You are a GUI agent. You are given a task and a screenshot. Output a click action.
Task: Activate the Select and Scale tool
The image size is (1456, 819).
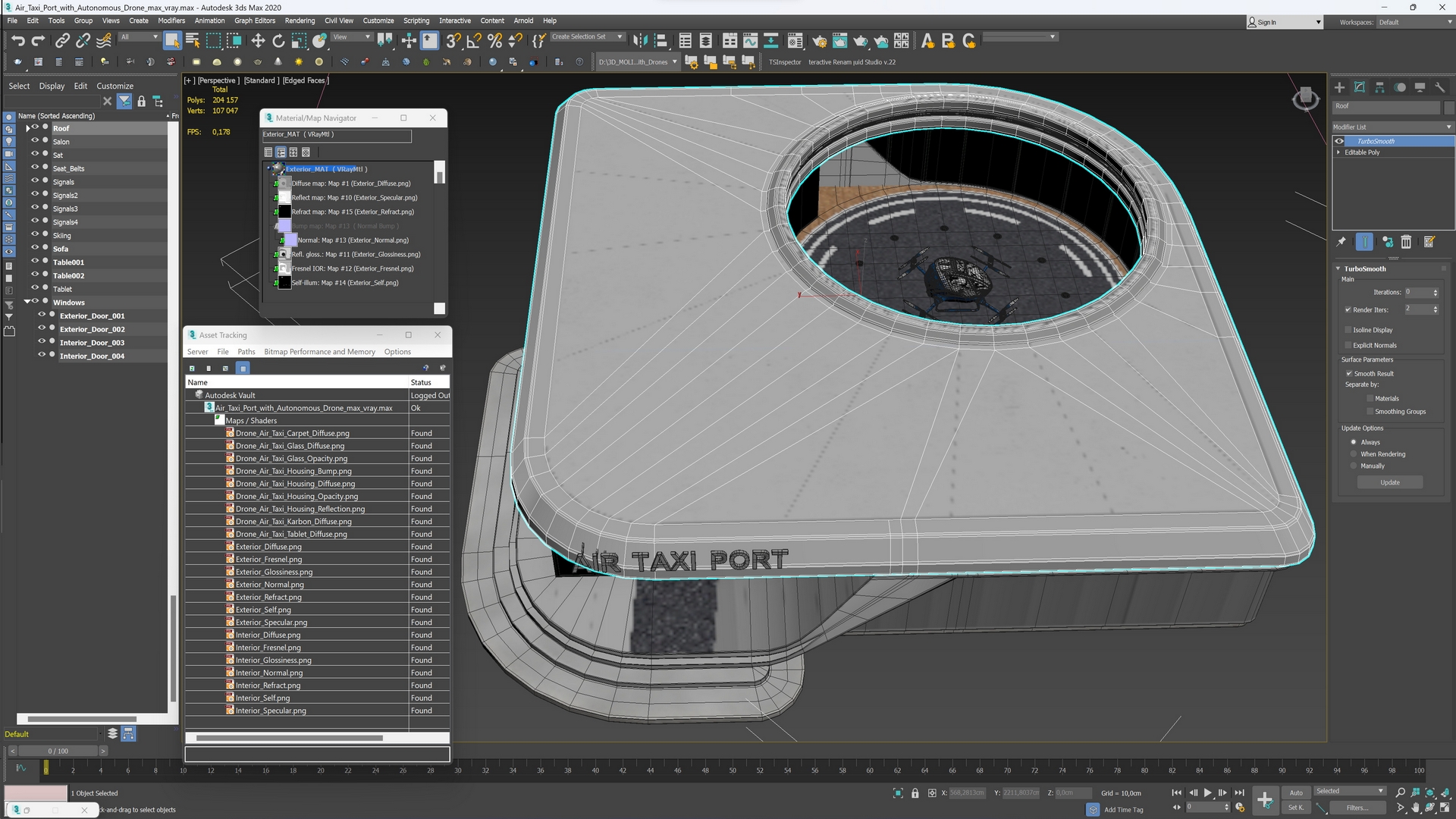[299, 41]
